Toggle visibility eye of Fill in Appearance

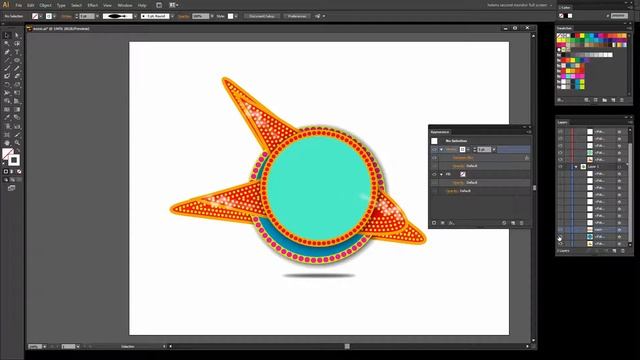(x=434, y=174)
